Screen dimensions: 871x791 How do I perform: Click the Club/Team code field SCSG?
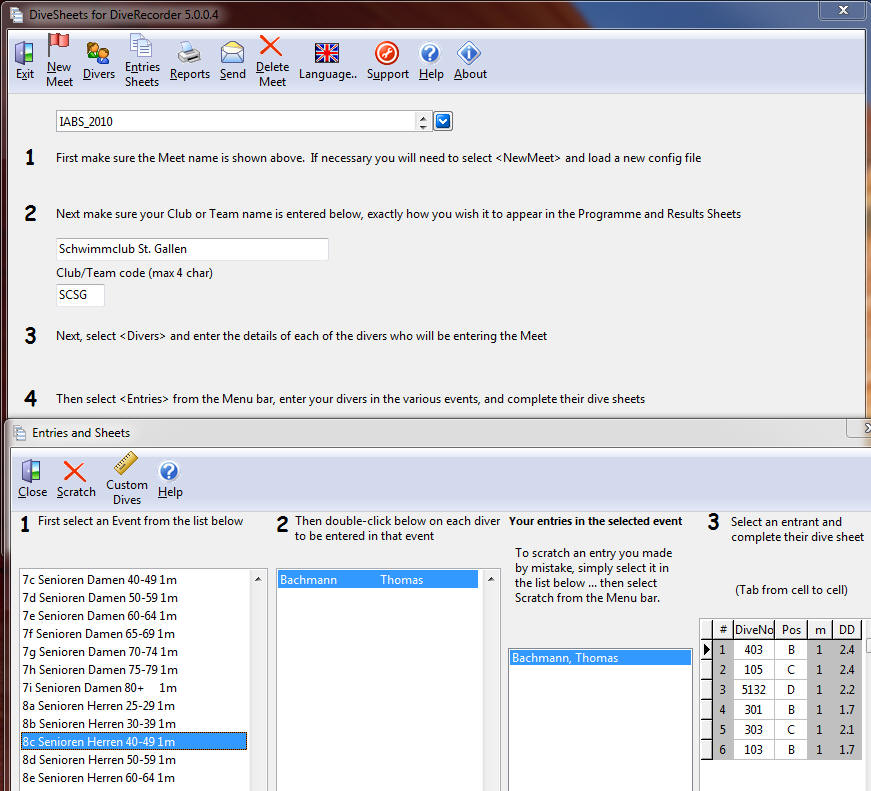(x=81, y=295)
